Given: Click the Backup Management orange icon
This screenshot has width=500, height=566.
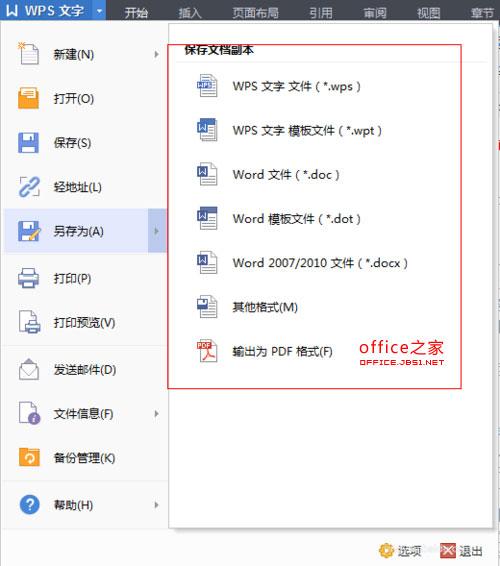Looking at the screenshot, I should coord(29,457).
